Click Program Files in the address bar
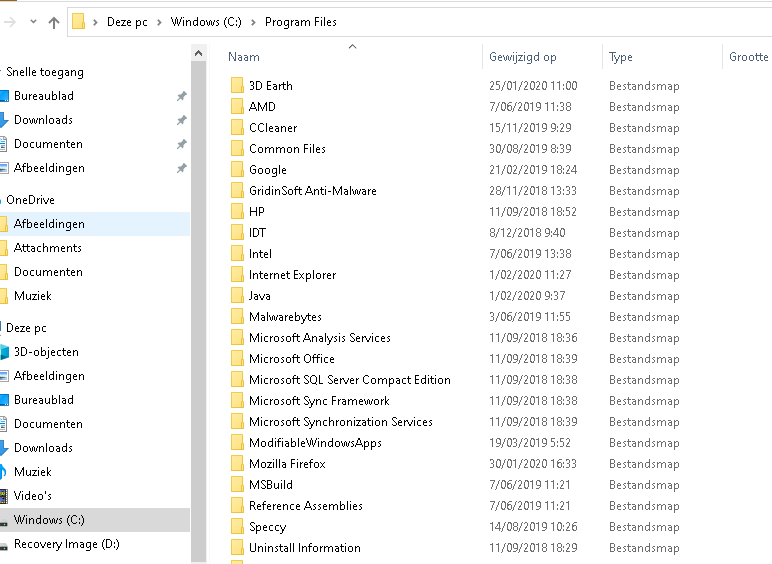The height and width of the screenshot is (564, 772). tap(300, 22)
